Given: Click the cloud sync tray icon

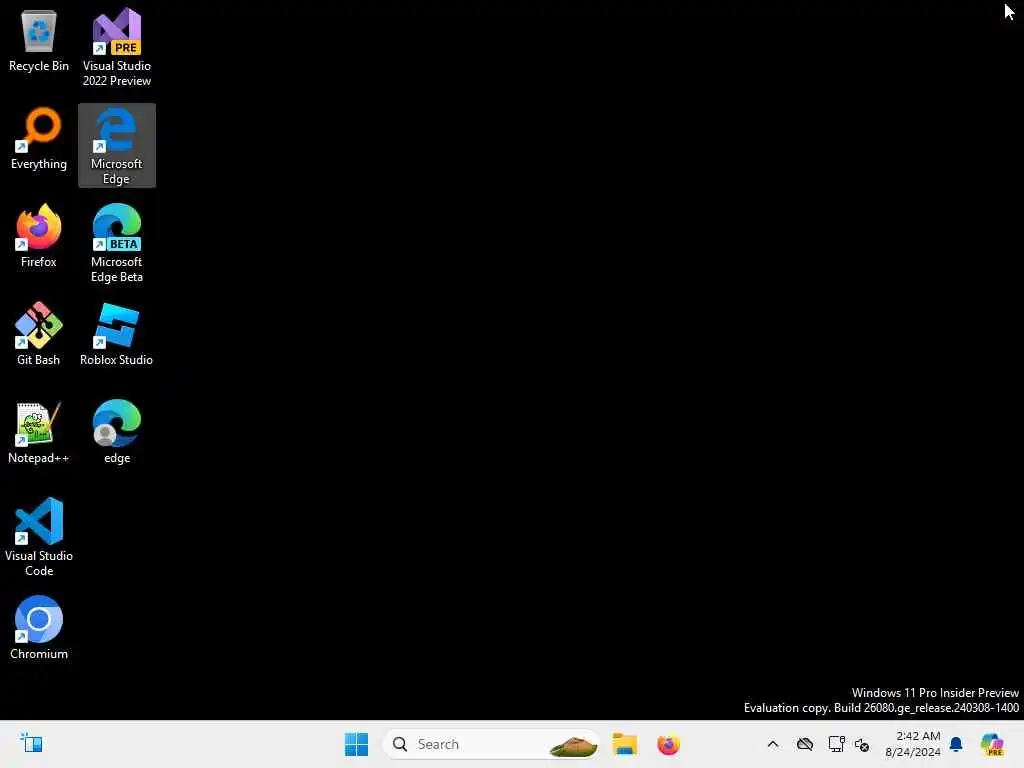Looking at the screenshot, I should coord(805,744).
